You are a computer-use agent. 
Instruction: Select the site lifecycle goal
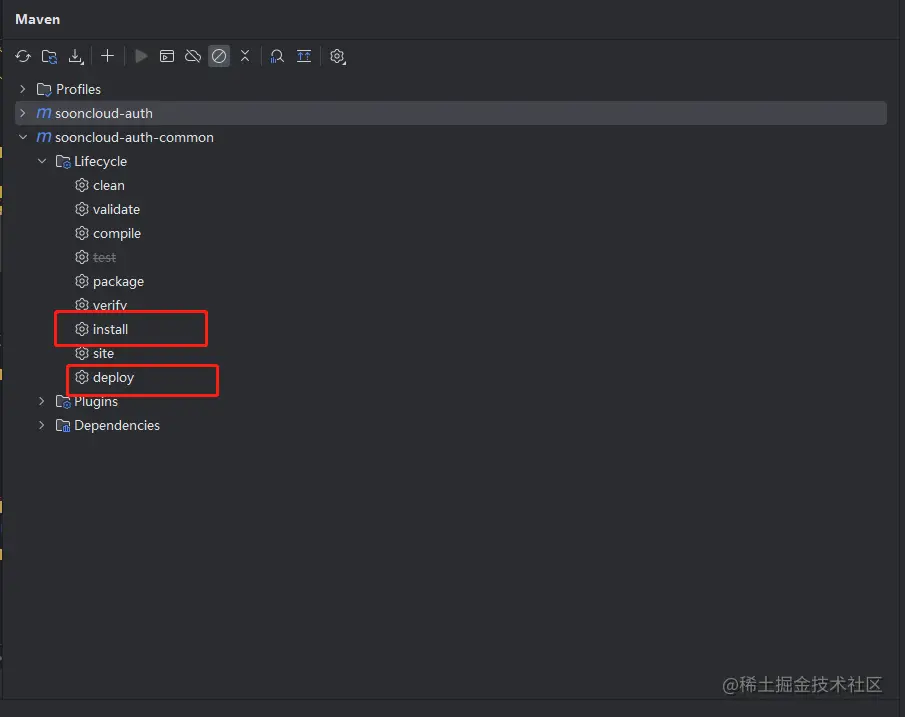click(103, 353)
